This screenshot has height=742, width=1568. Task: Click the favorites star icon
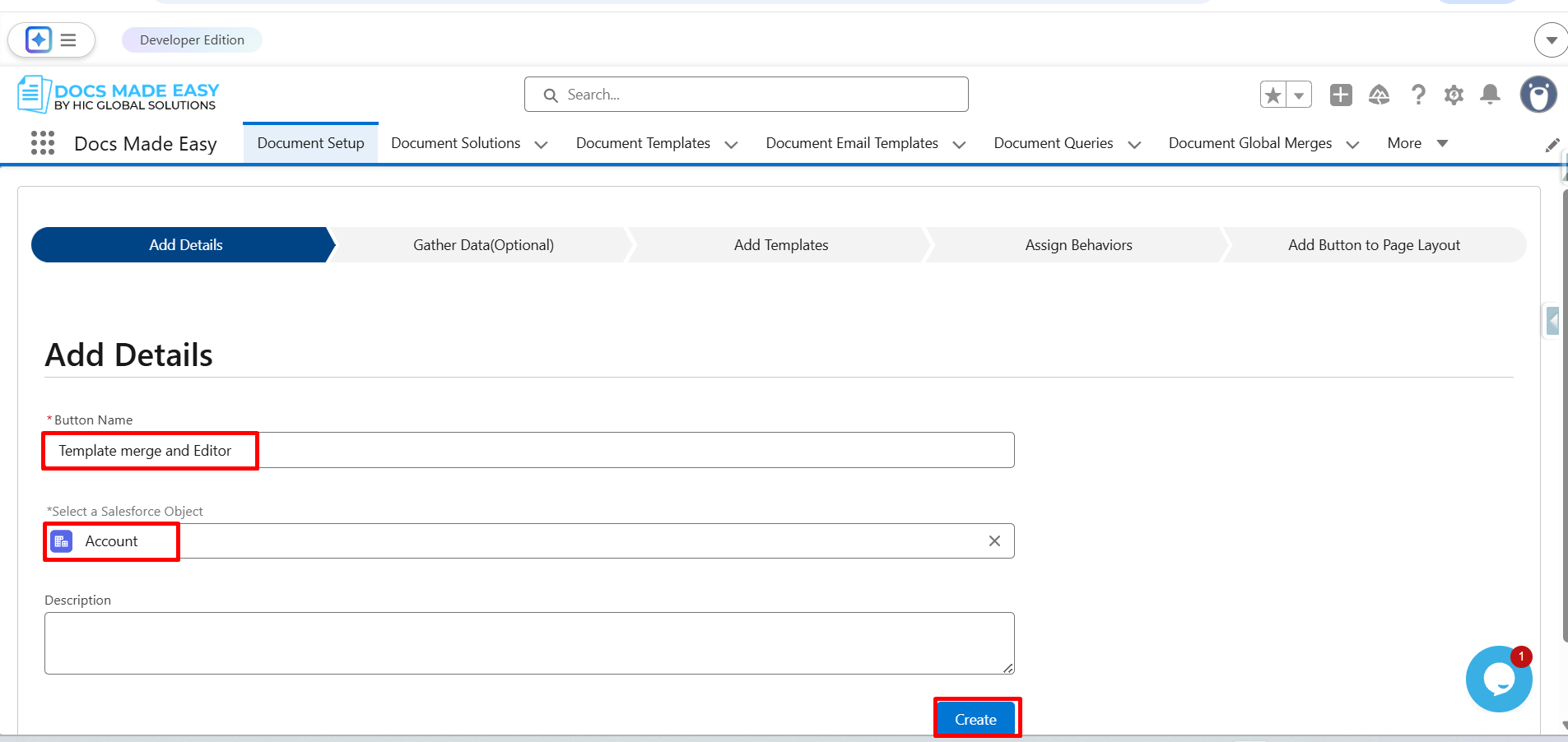point(1273,95)
